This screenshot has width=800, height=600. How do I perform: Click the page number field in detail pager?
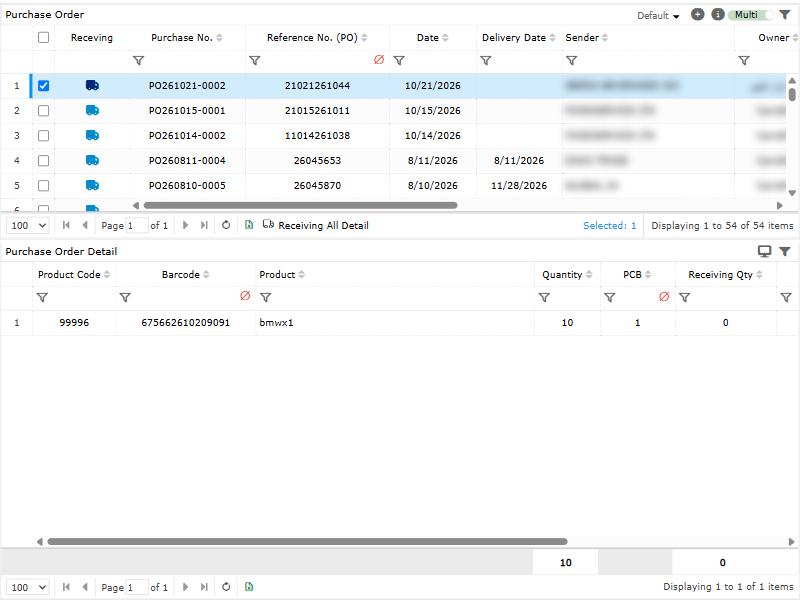coord(137,587)
